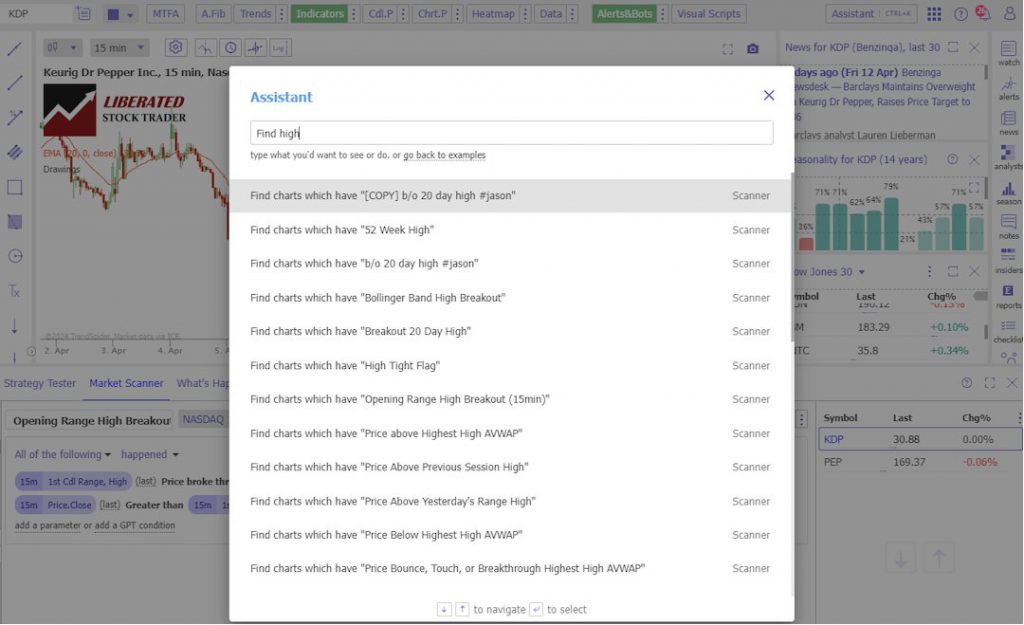Select '[COPY] b/o 20 day high #jason' suggestion
The height and width of the screenshot is (625, 1024).
pyautogui.click(x=510, y=195)
